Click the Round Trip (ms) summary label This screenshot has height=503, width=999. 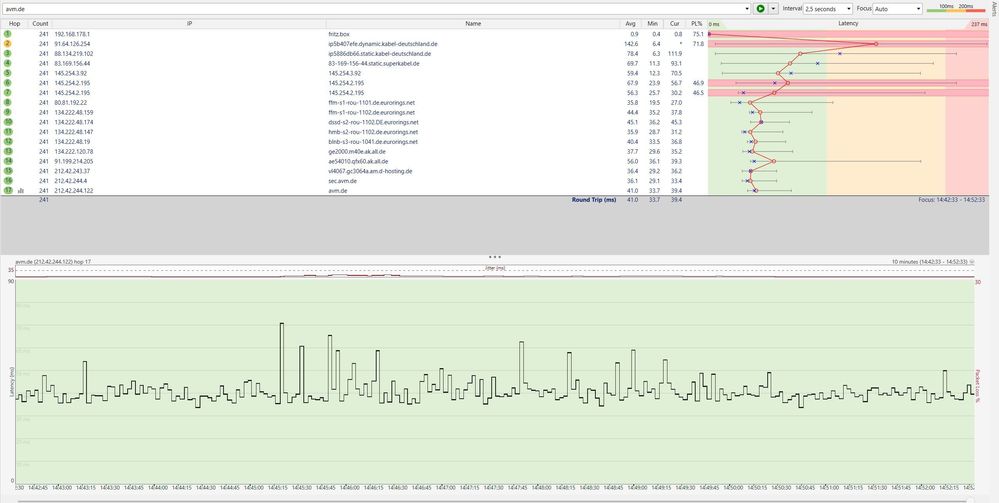pos(594,200)
